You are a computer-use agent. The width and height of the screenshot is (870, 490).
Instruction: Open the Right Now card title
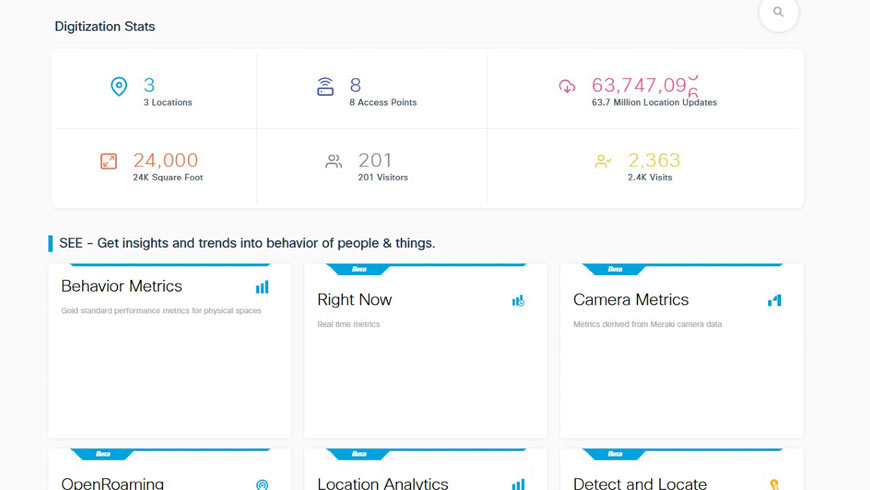click(x=355, y=300)
